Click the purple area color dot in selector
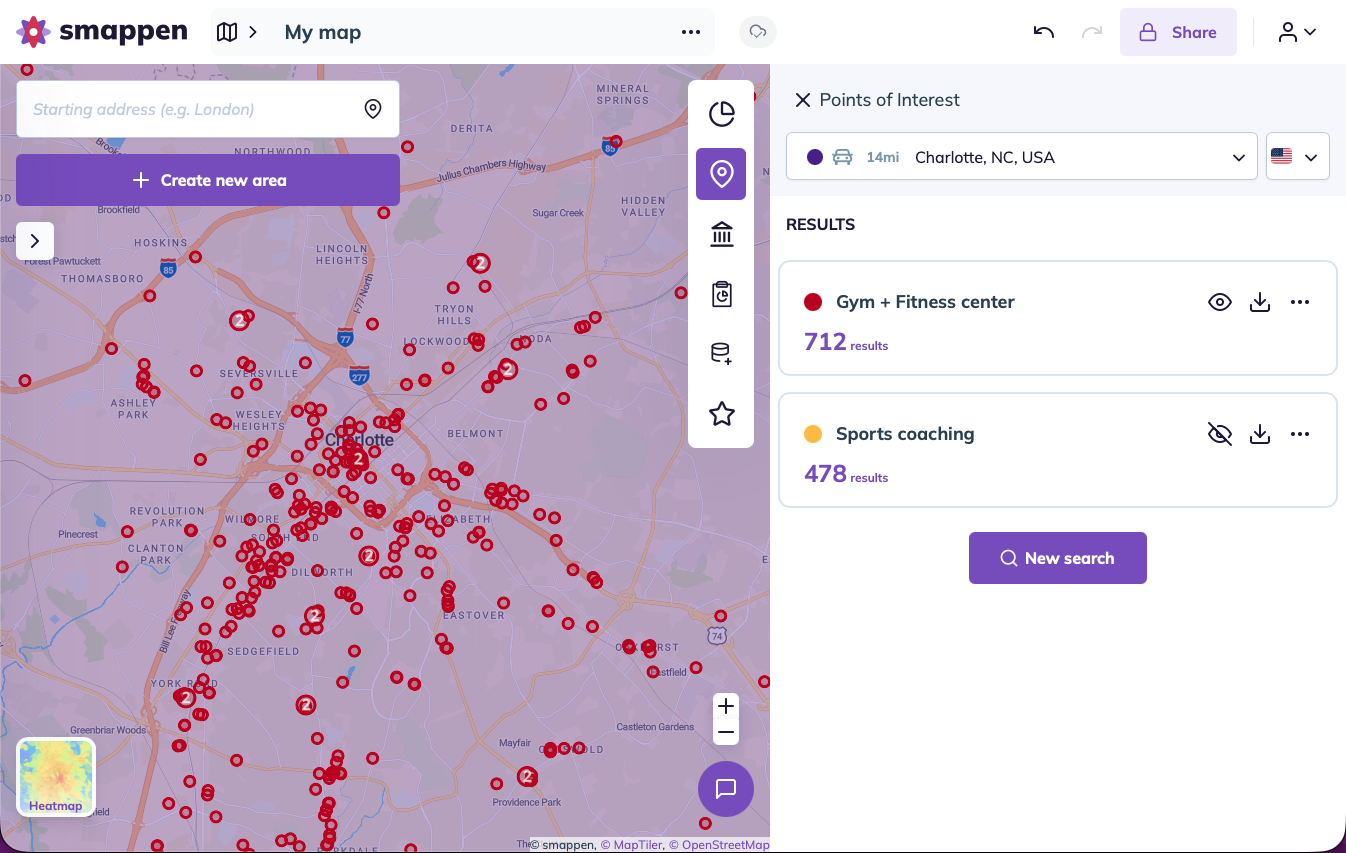Viewport: 1346px width, 853px height. click(815, 157)
